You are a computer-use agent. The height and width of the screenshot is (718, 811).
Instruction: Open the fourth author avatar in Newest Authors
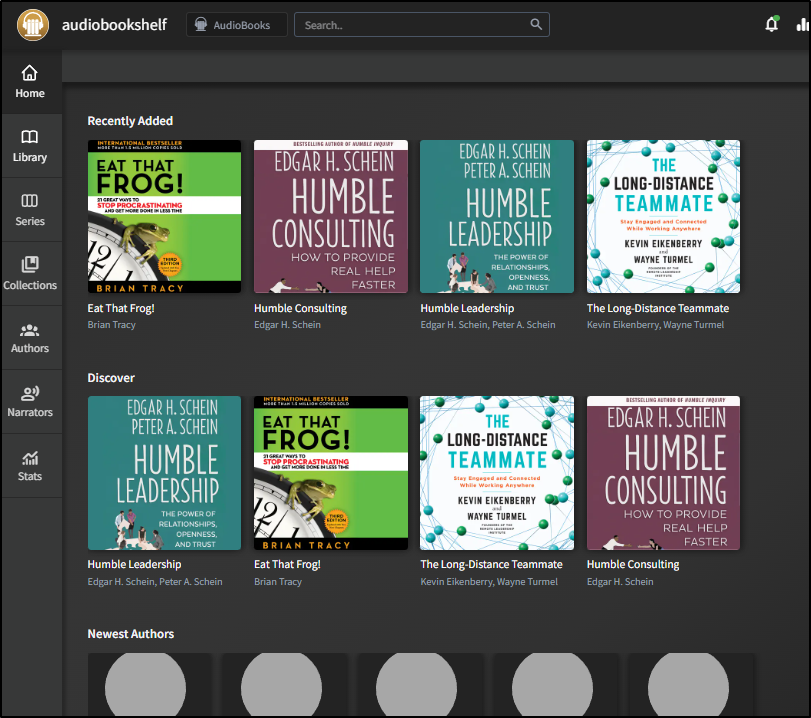point(552,685)
